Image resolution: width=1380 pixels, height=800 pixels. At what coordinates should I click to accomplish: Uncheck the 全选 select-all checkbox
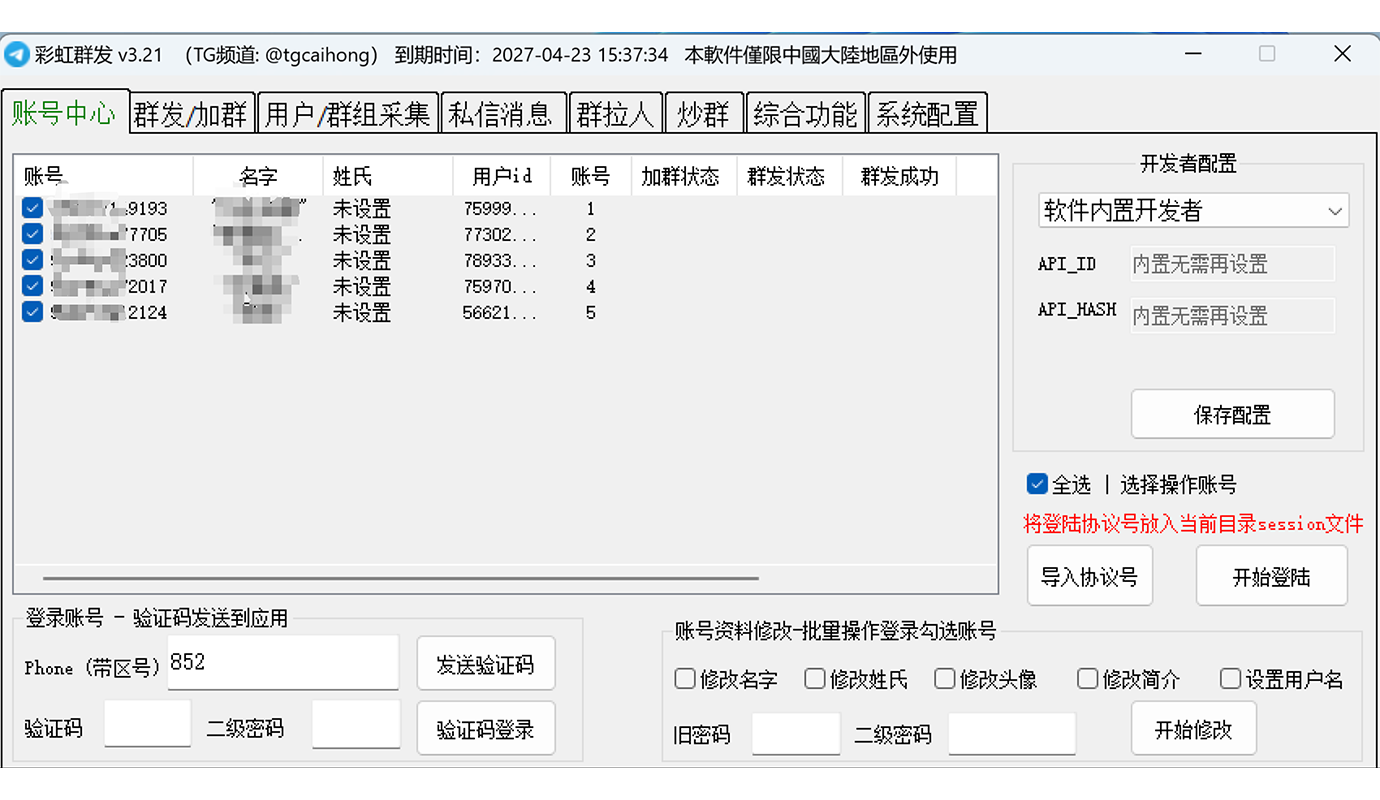1037,483
